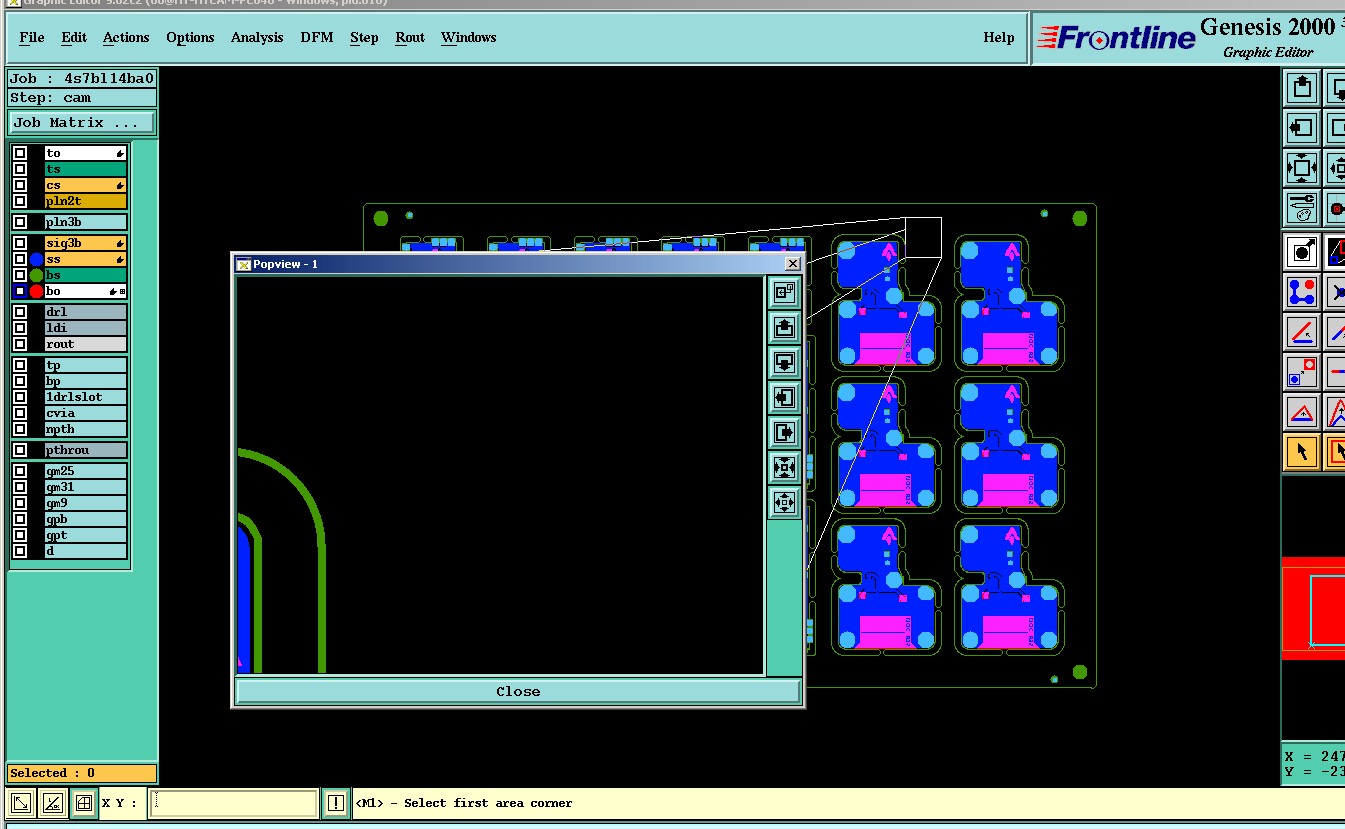Click main toolbar zoom in icon
Image resolution: width=1345 pixels, height=829 pixels.
point(1302,168)
